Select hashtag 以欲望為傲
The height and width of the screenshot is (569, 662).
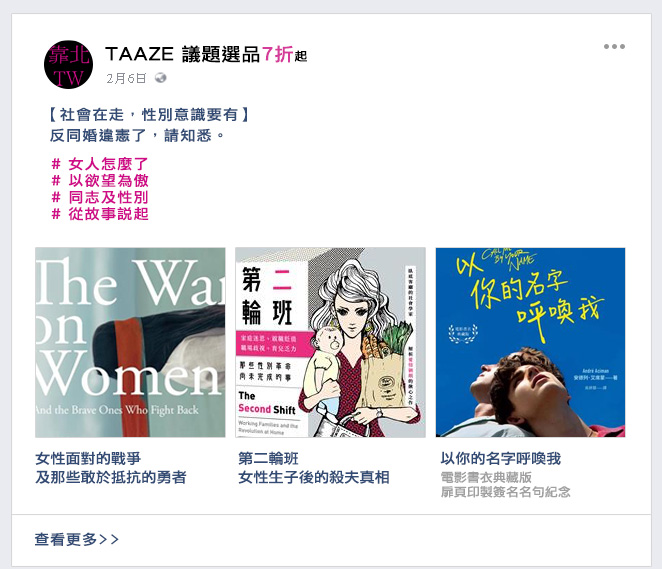point(100,181)
